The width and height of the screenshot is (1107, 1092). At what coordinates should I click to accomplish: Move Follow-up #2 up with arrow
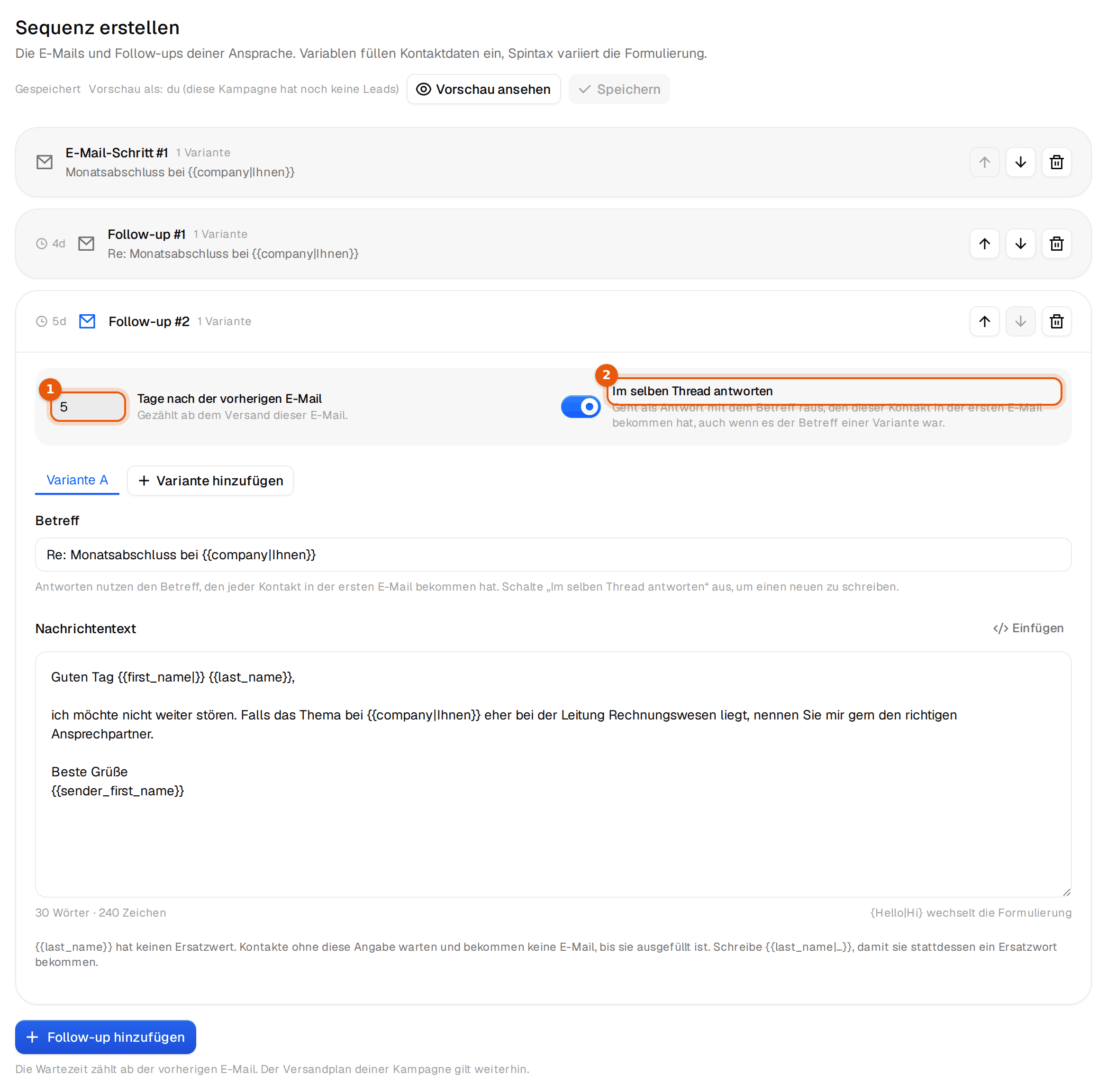coord(984,321)
